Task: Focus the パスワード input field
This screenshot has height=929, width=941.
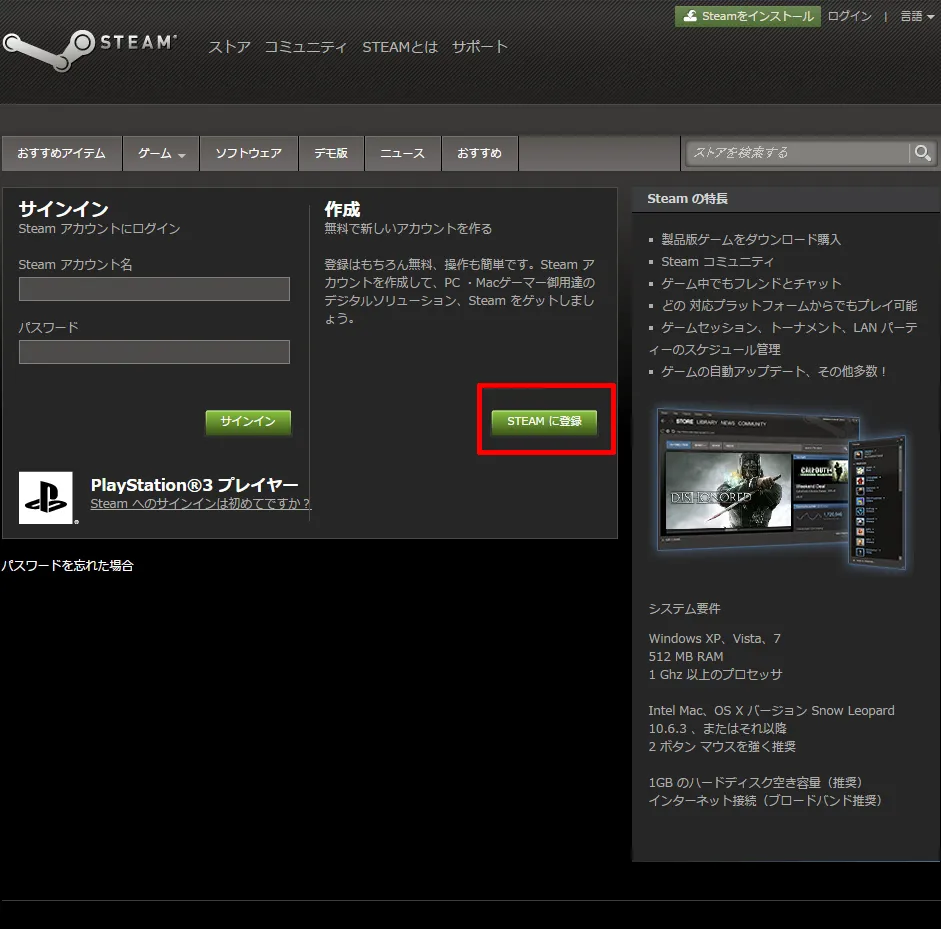Action: click(x=154, y=352)
